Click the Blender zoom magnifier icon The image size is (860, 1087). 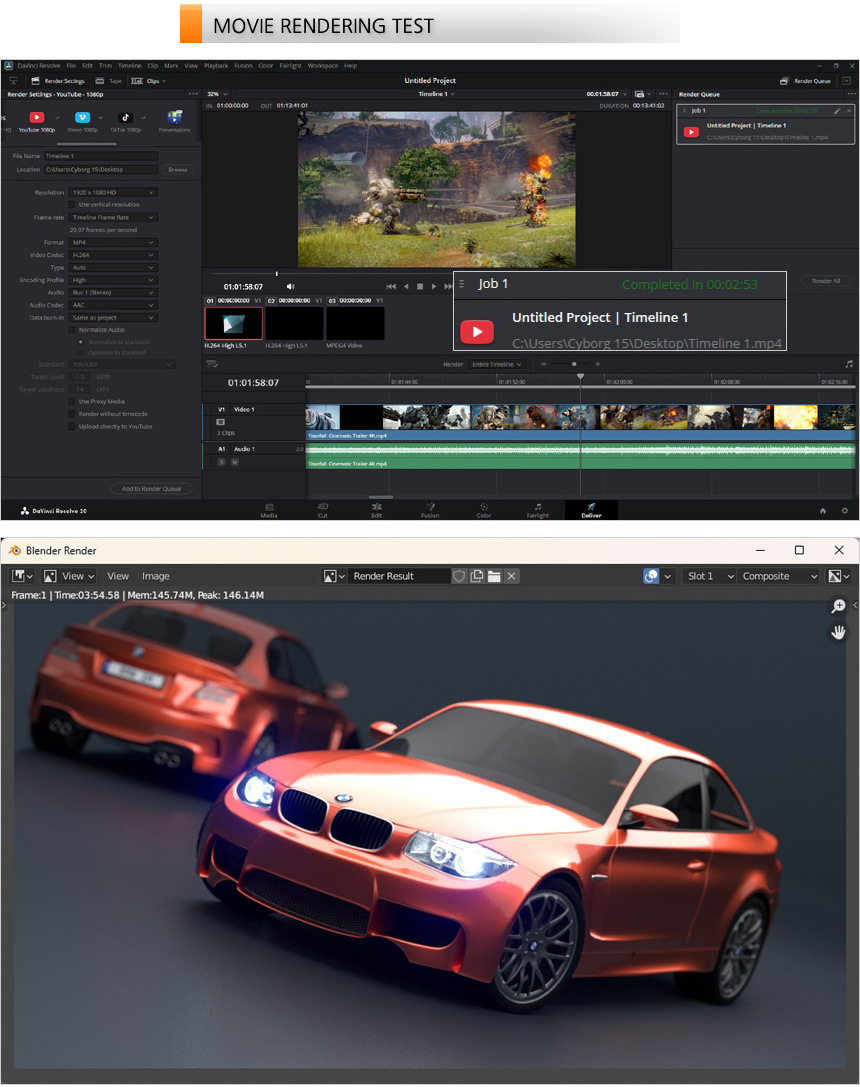click(838, 606)
